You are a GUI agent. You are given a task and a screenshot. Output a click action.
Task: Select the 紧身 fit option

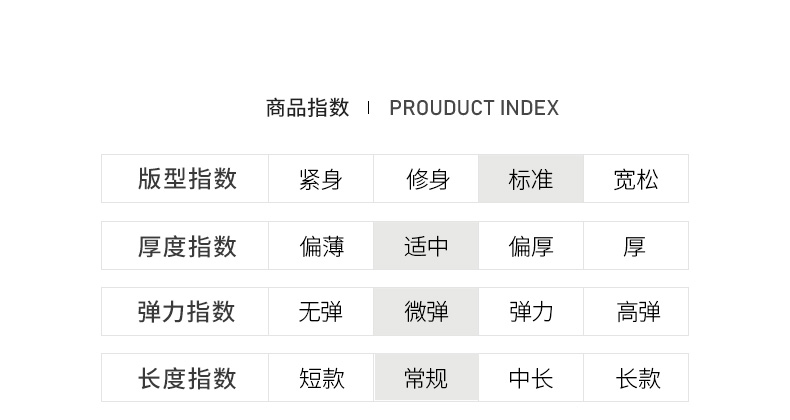click(x=321, y=180)
